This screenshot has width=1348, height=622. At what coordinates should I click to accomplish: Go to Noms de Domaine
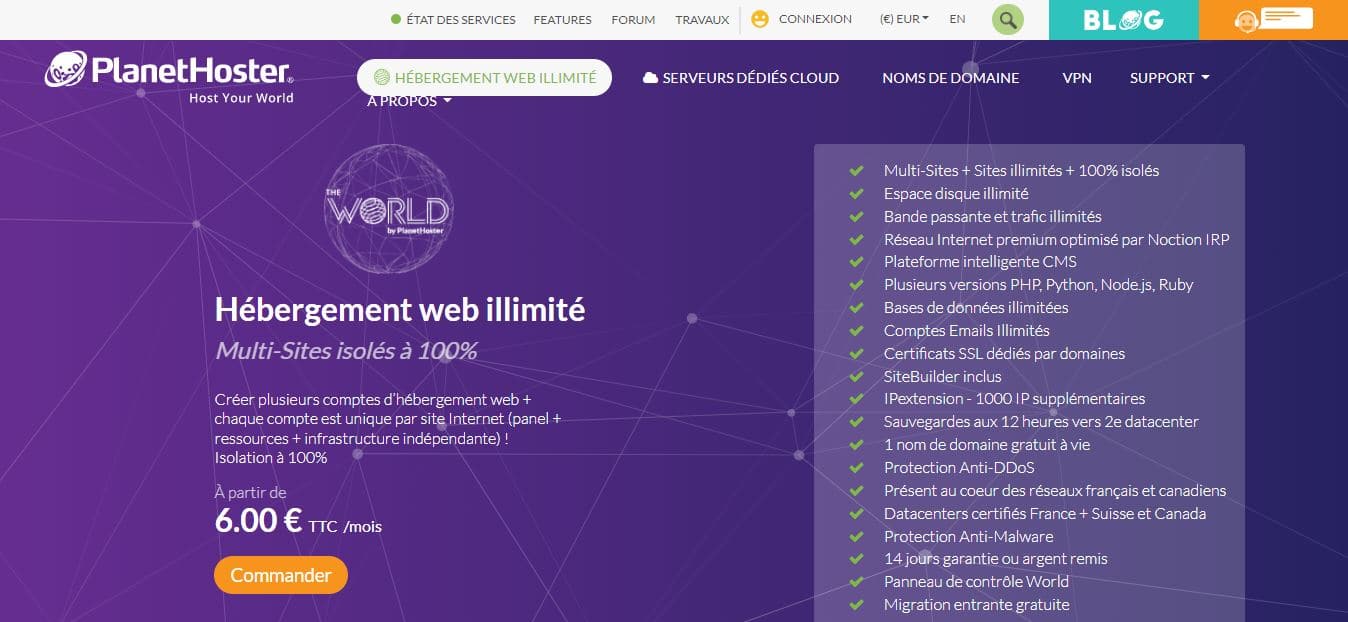[x=951, y=78]
